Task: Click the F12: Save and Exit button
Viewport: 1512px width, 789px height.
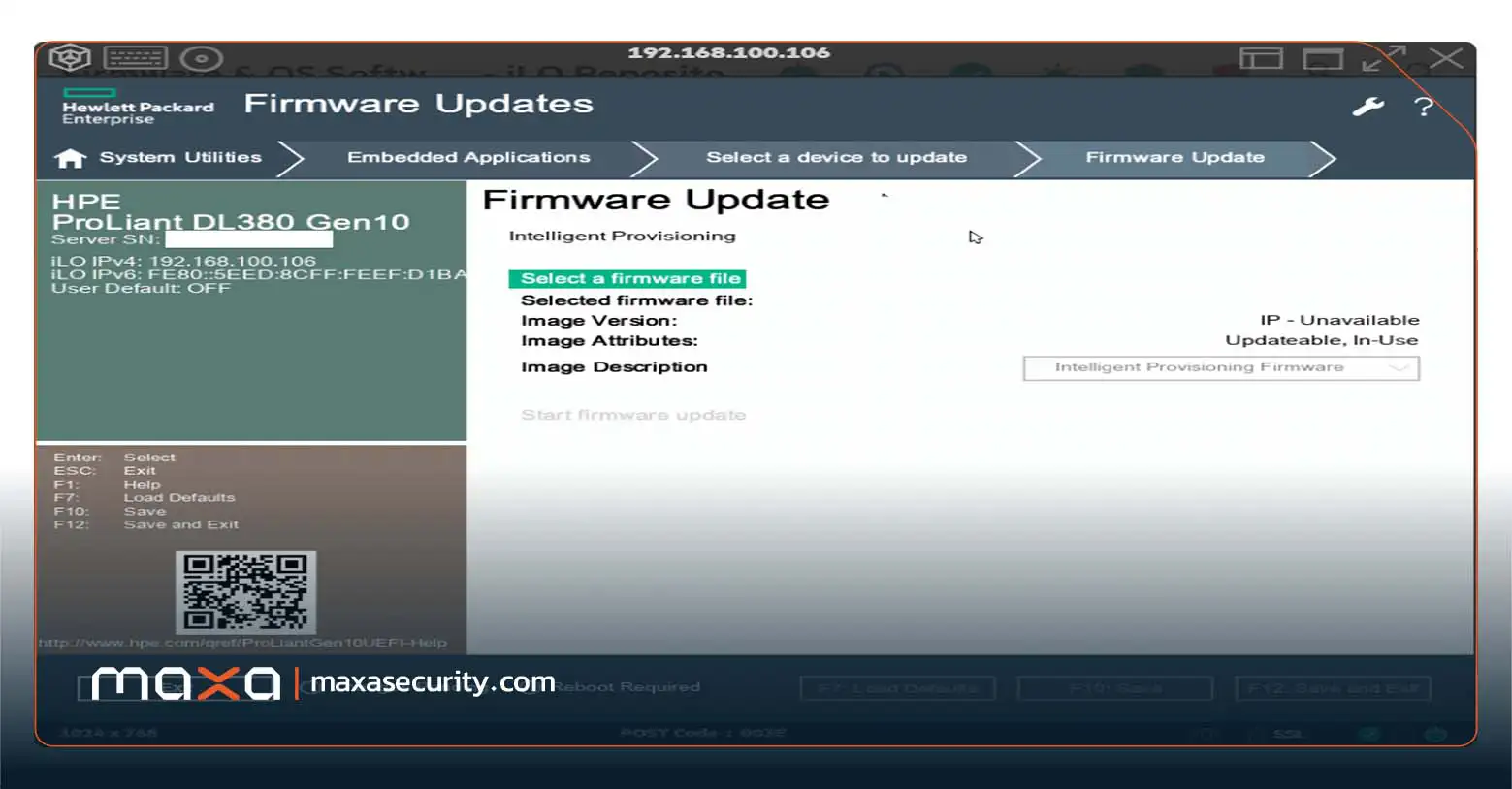Action: point(1333,688)
